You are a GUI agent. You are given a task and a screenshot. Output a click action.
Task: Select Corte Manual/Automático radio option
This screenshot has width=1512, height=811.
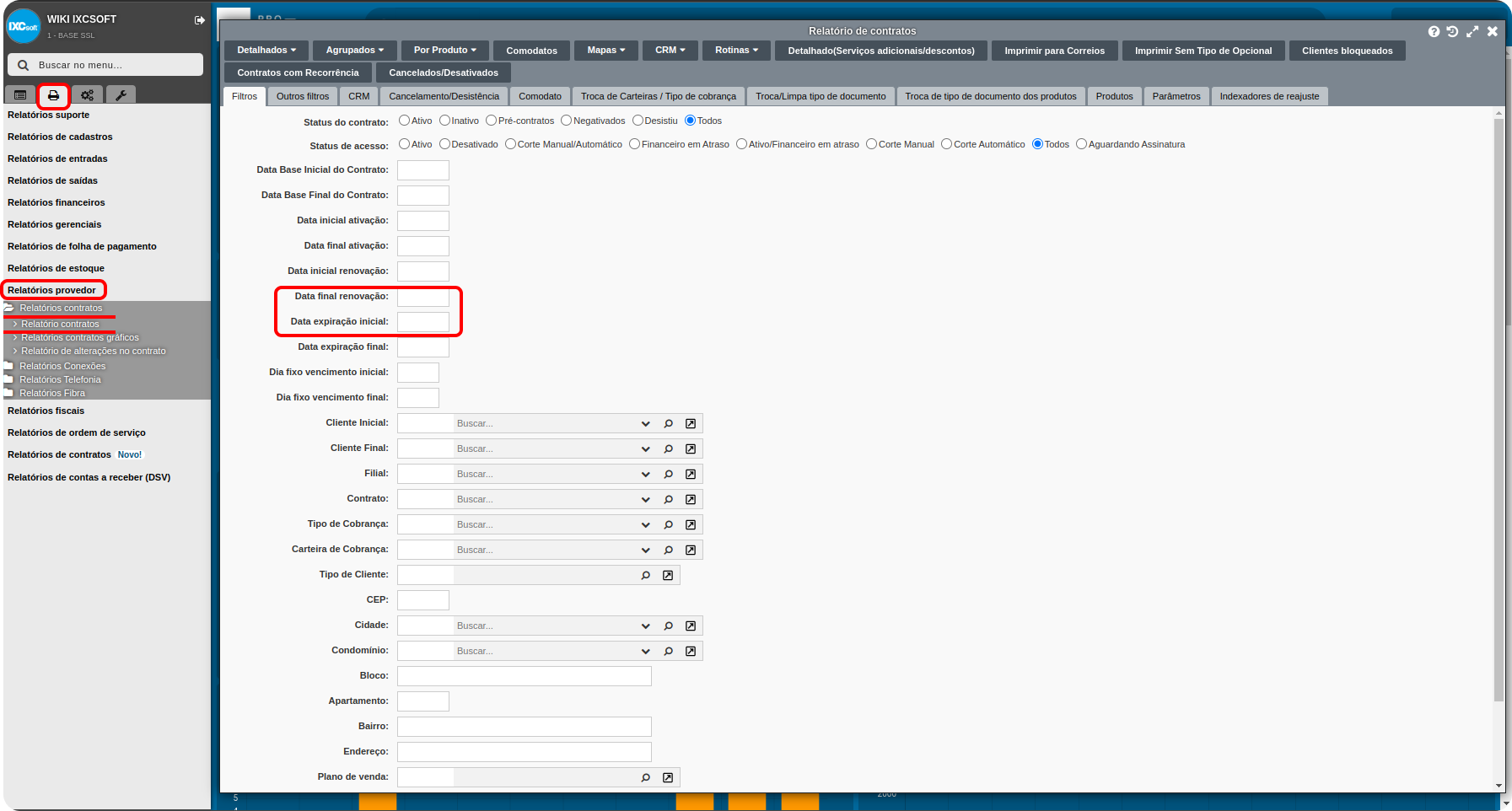pos(510,144)
